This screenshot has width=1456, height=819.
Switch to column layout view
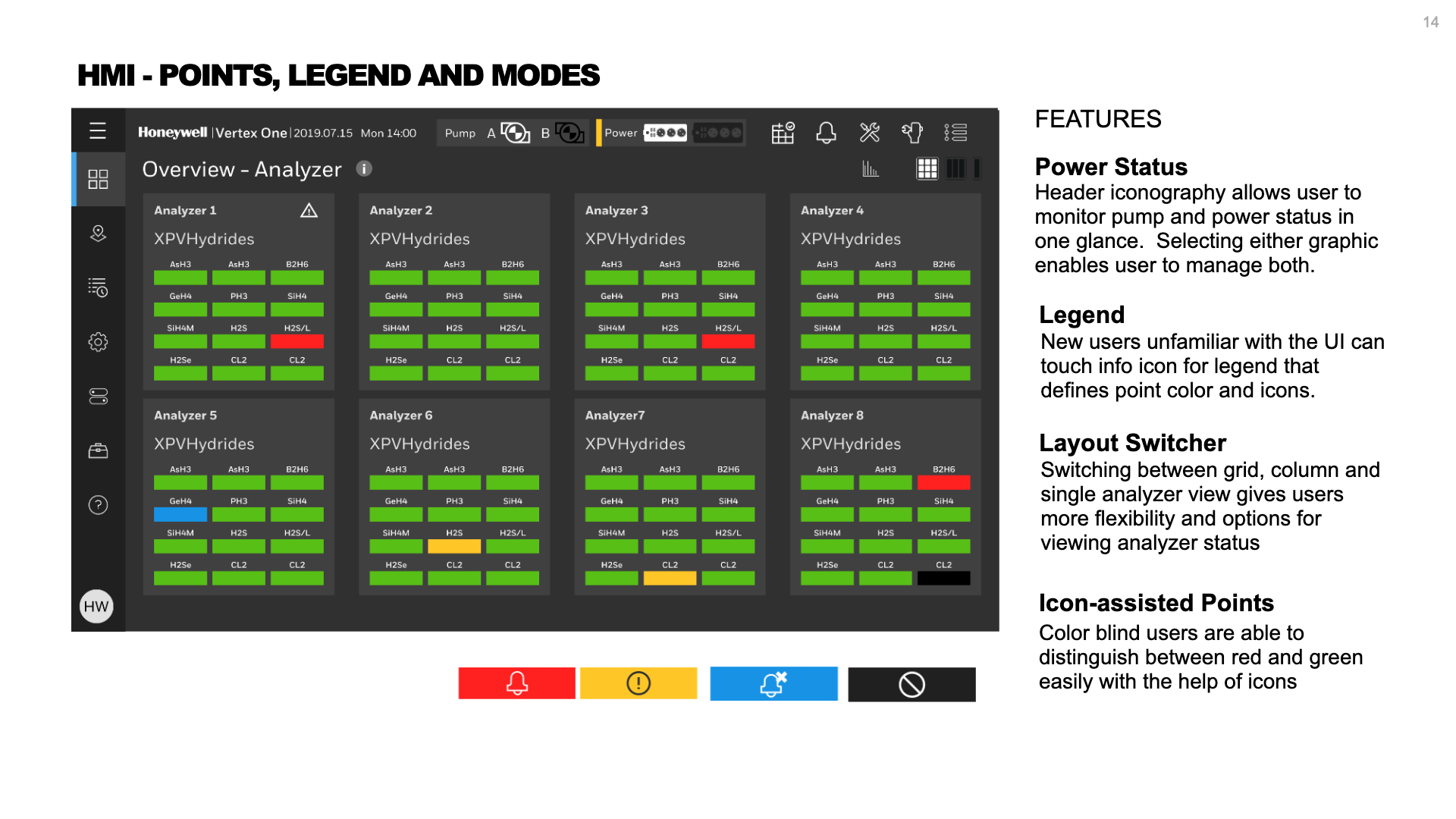point(955,168)
